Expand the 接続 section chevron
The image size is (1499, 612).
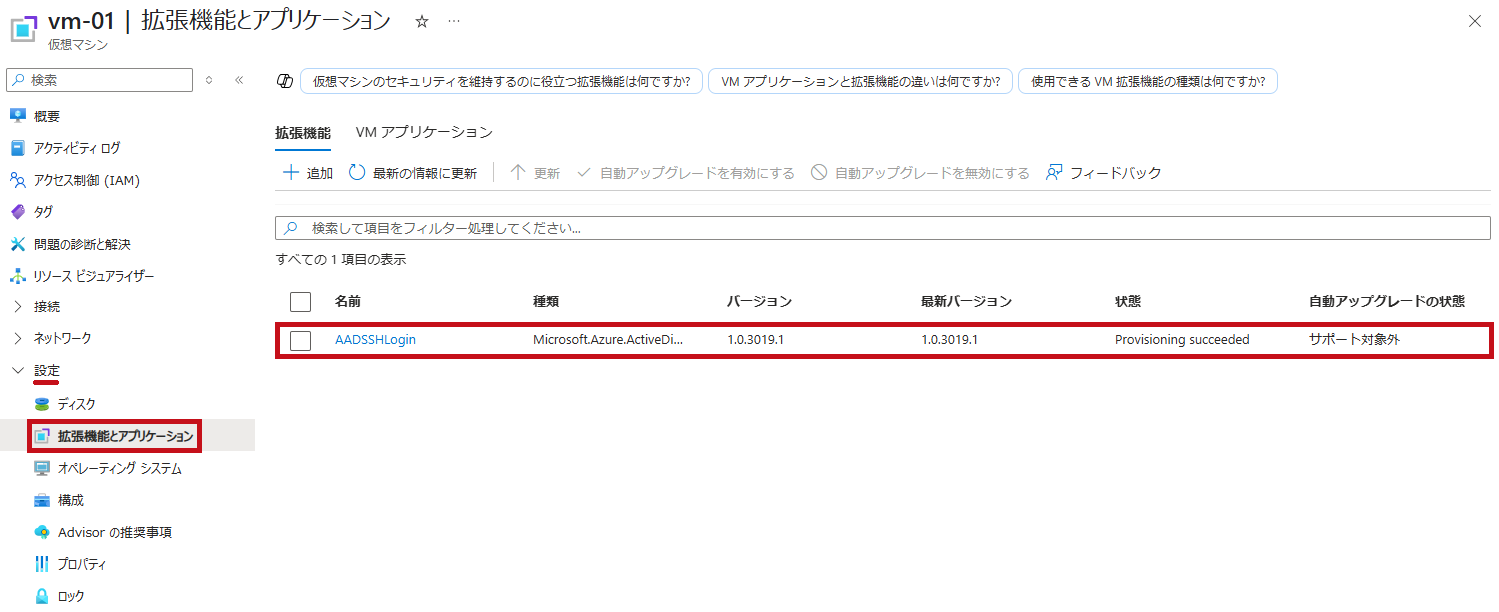tap(17, 307)
